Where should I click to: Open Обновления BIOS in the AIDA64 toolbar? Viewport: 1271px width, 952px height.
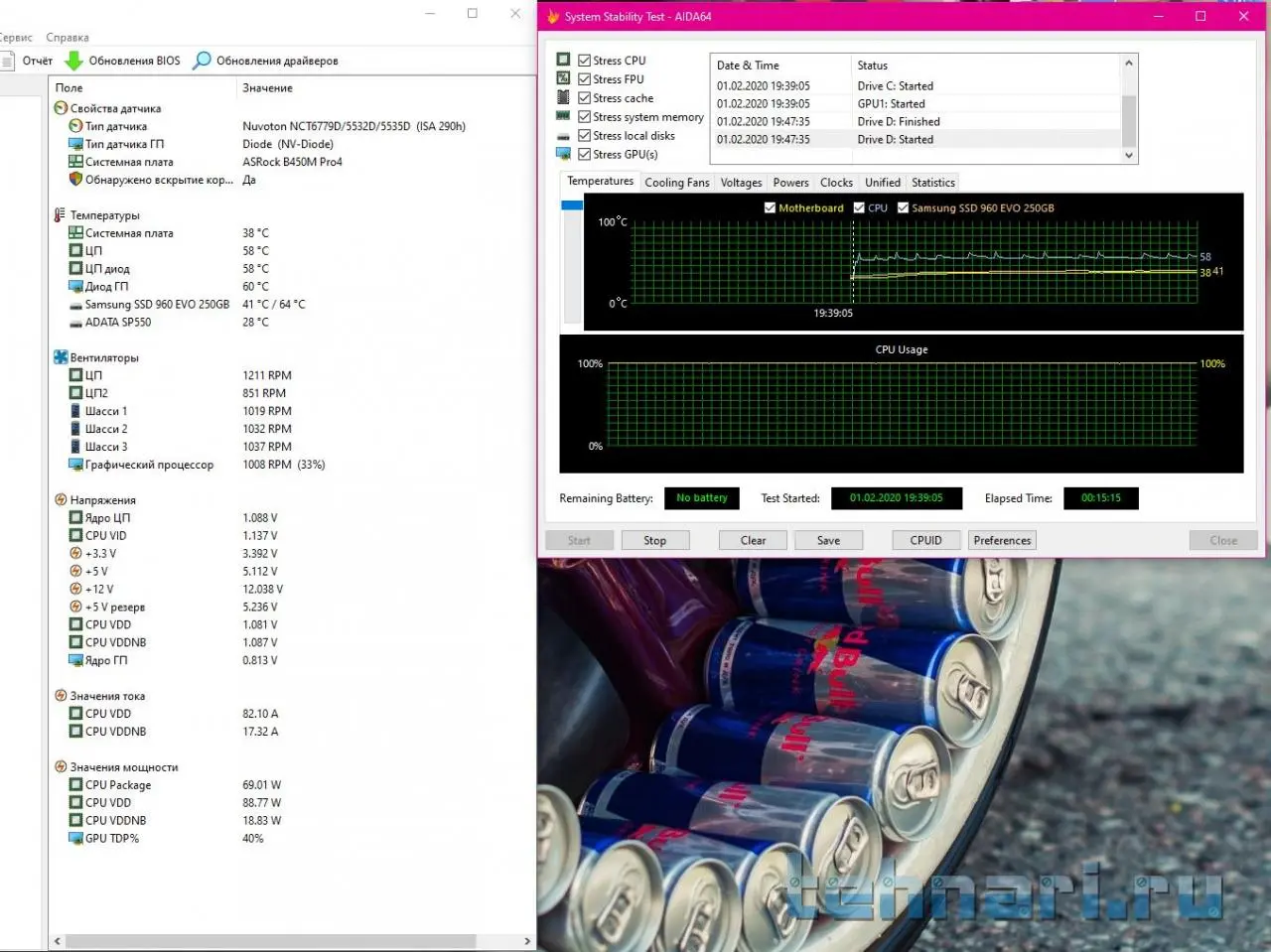tap(122, 61)
